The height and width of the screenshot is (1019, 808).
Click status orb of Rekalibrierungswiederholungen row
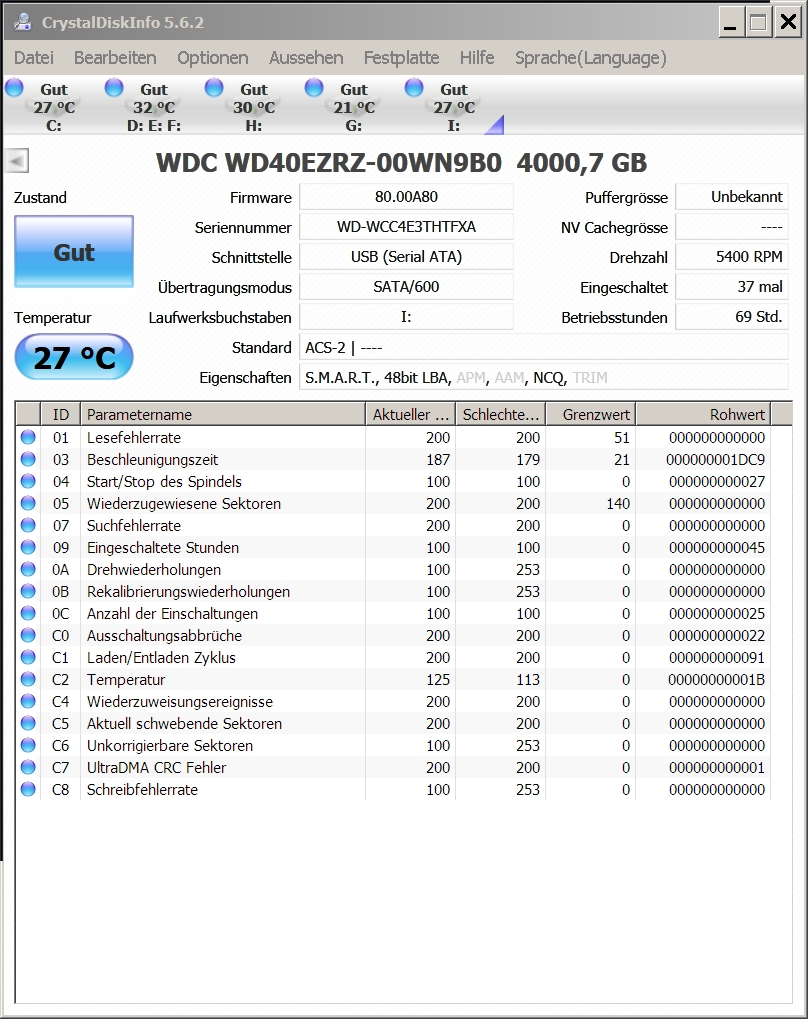(x=28, y=591)
